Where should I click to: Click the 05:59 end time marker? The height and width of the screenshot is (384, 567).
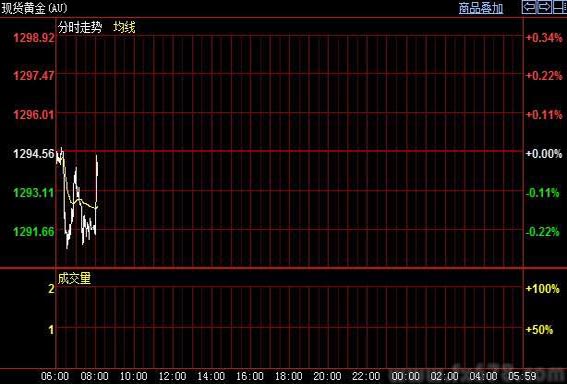pyautogui.click(x=522, y=376)
